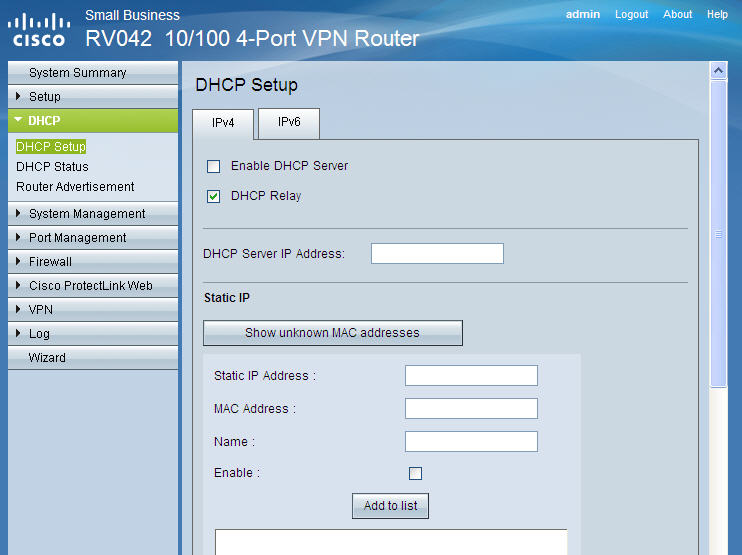Viewport: 742px width, 555px height.
Task: Click Show unknown MAC addresses button
Action: pos(333,333)
